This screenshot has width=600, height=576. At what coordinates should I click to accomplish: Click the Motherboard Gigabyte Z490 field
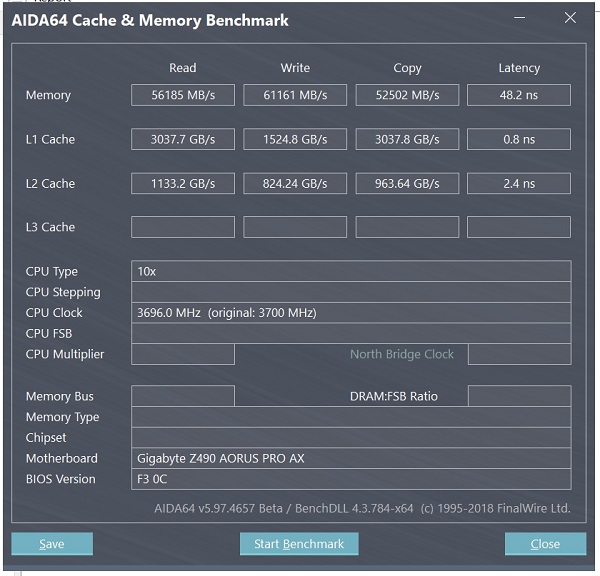coord(351,458)
